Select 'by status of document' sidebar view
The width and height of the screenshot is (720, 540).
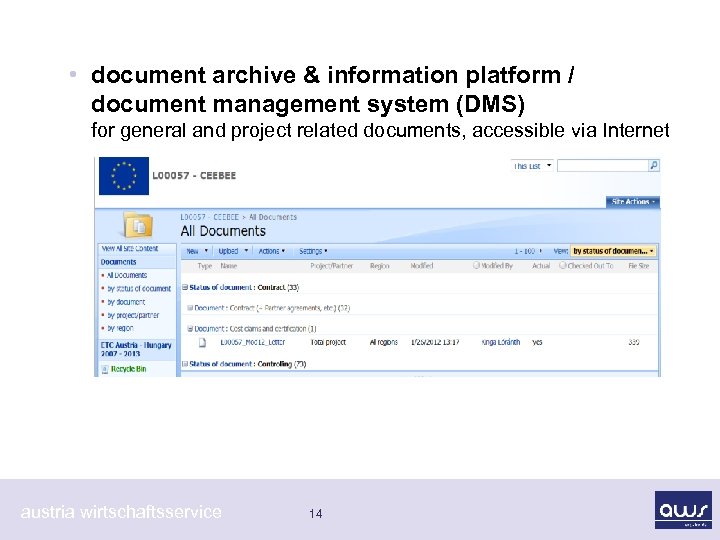(x=139, y=289)
